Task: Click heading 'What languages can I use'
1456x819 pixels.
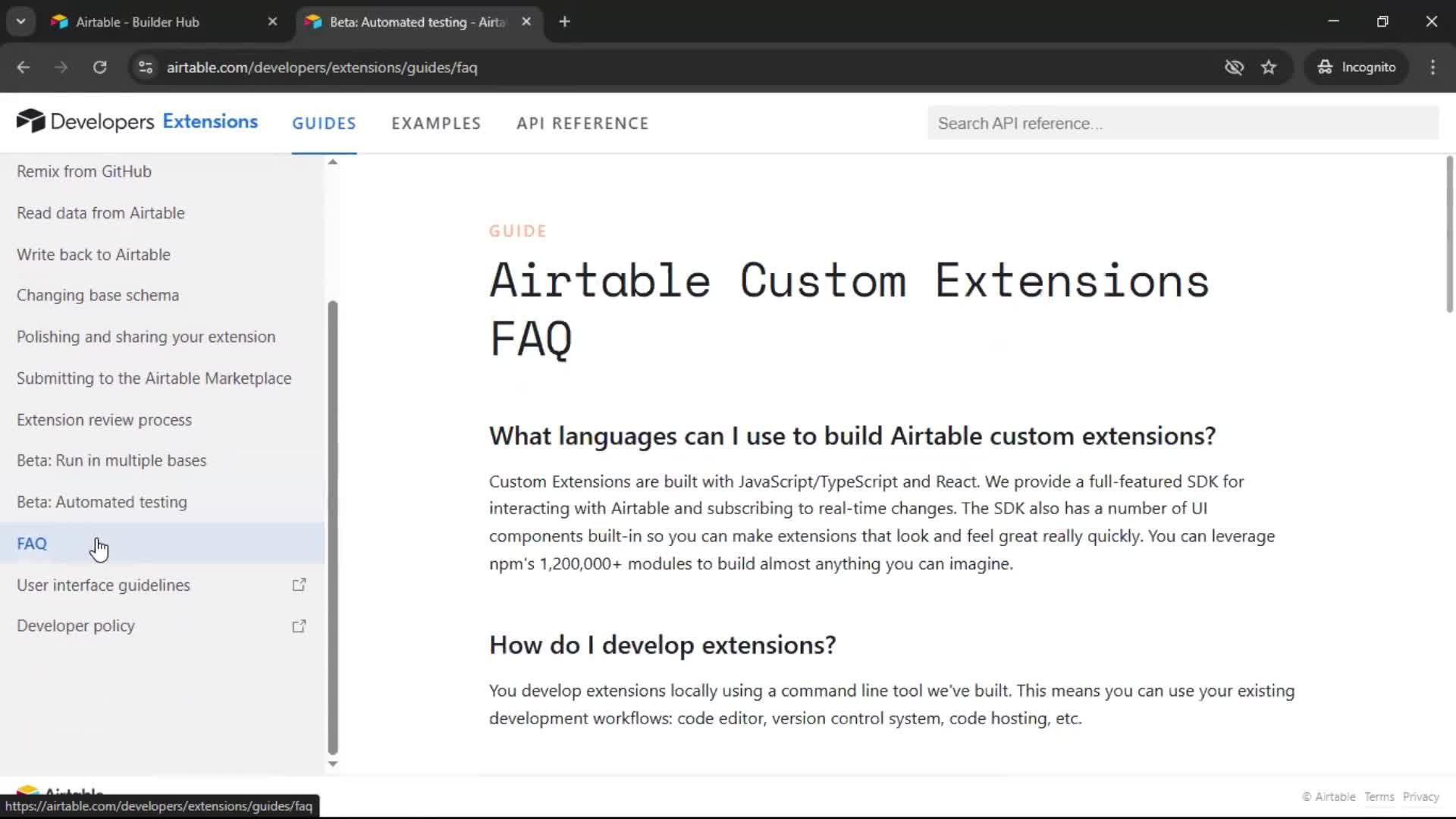Action: (852, 436)
